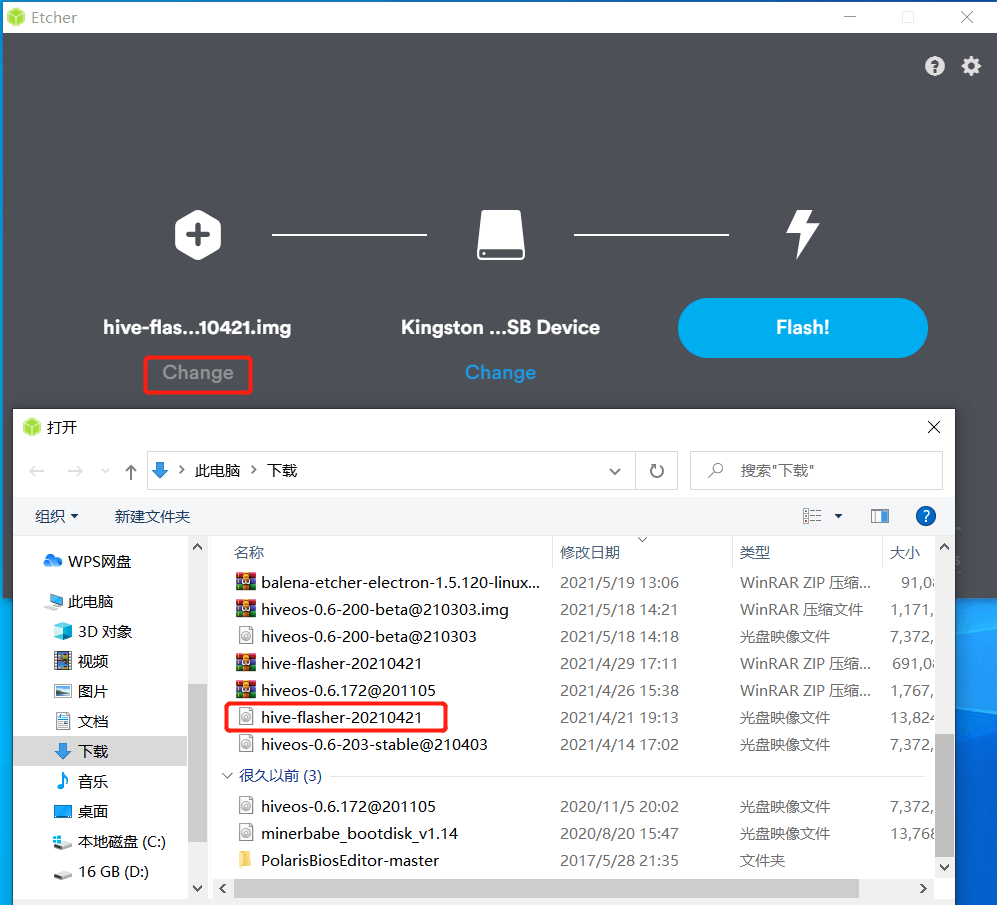997x905 pixels.
Task: Click the plus hexagon image select icon
Action: click(x=198, y=236)
